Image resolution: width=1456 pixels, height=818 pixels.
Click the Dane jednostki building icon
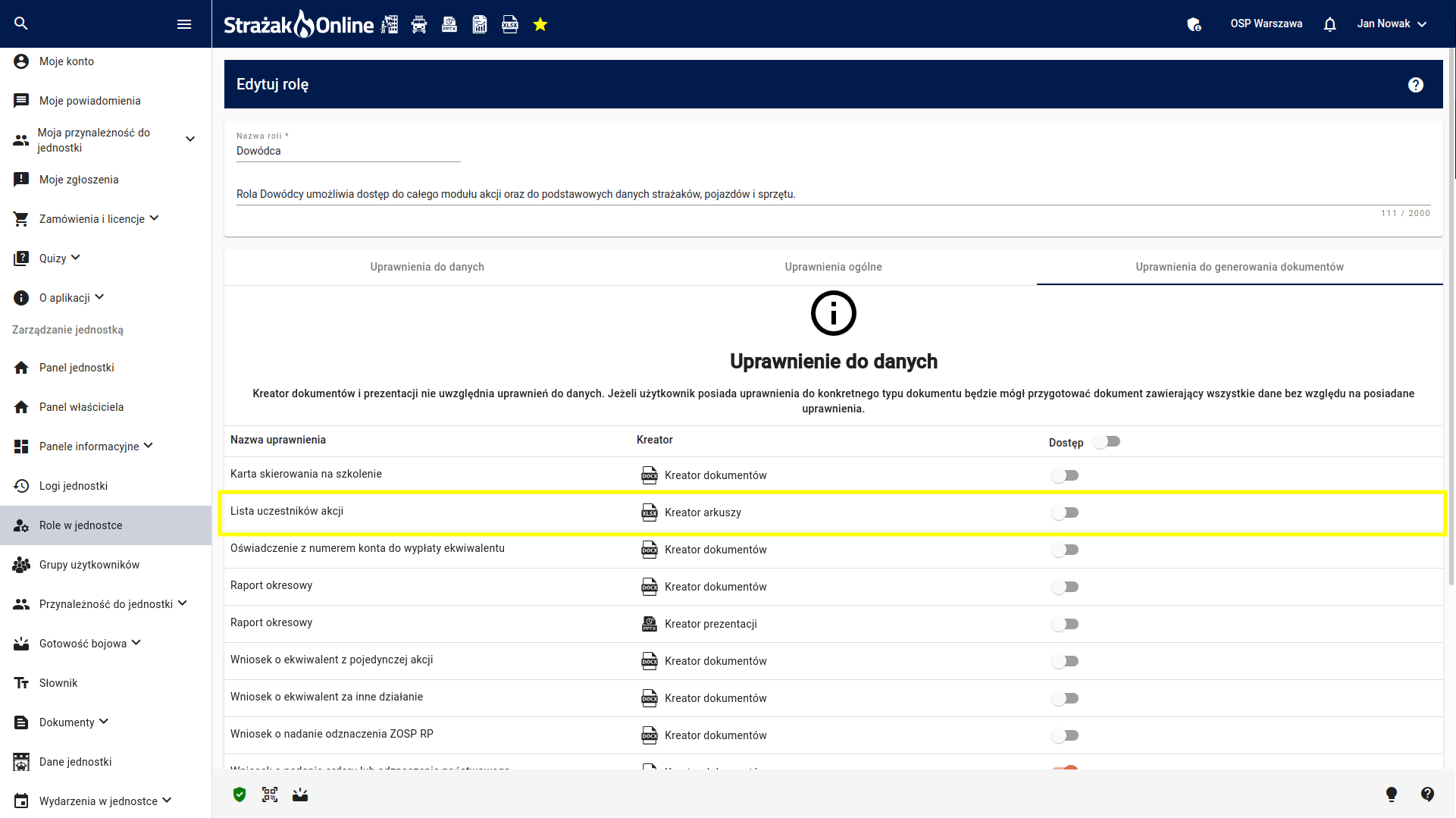click(21, 762)
